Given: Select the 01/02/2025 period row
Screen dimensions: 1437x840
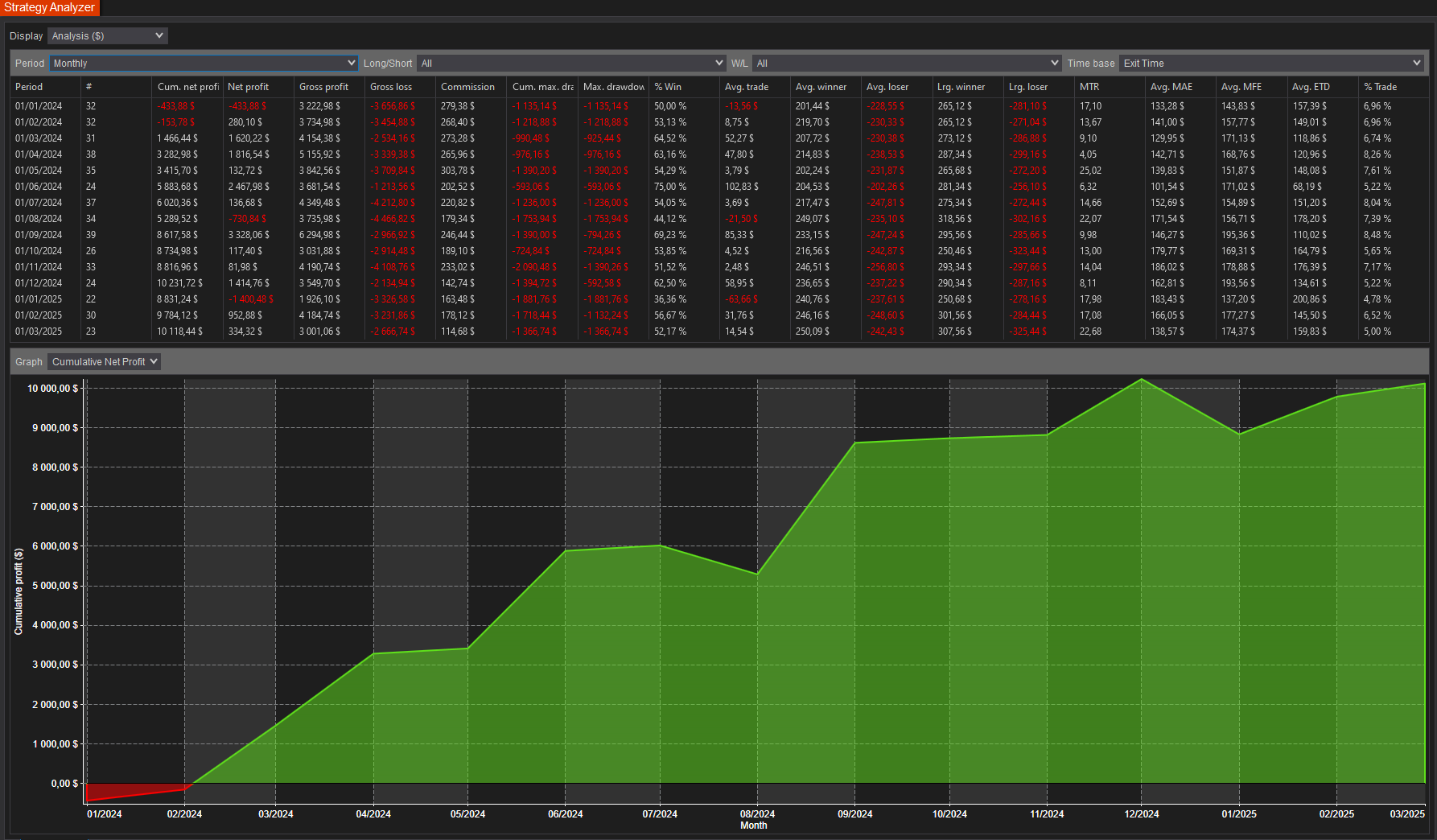Looking at the screenshot, I should point(719,315).
